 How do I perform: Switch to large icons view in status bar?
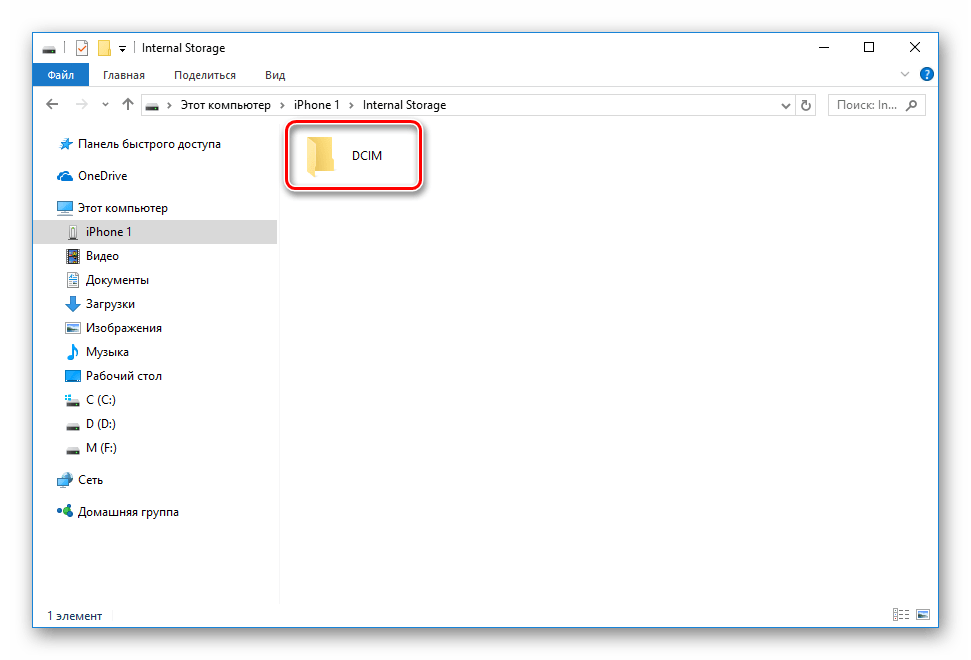point(923,614)
